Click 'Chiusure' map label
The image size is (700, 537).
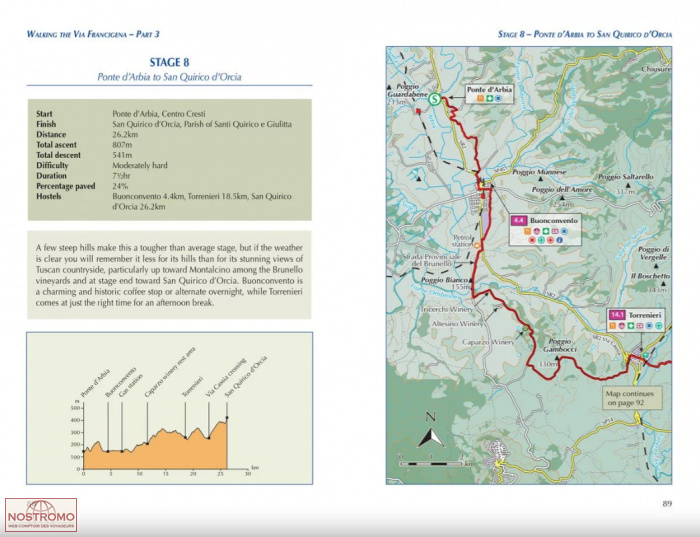click(656, 69)
